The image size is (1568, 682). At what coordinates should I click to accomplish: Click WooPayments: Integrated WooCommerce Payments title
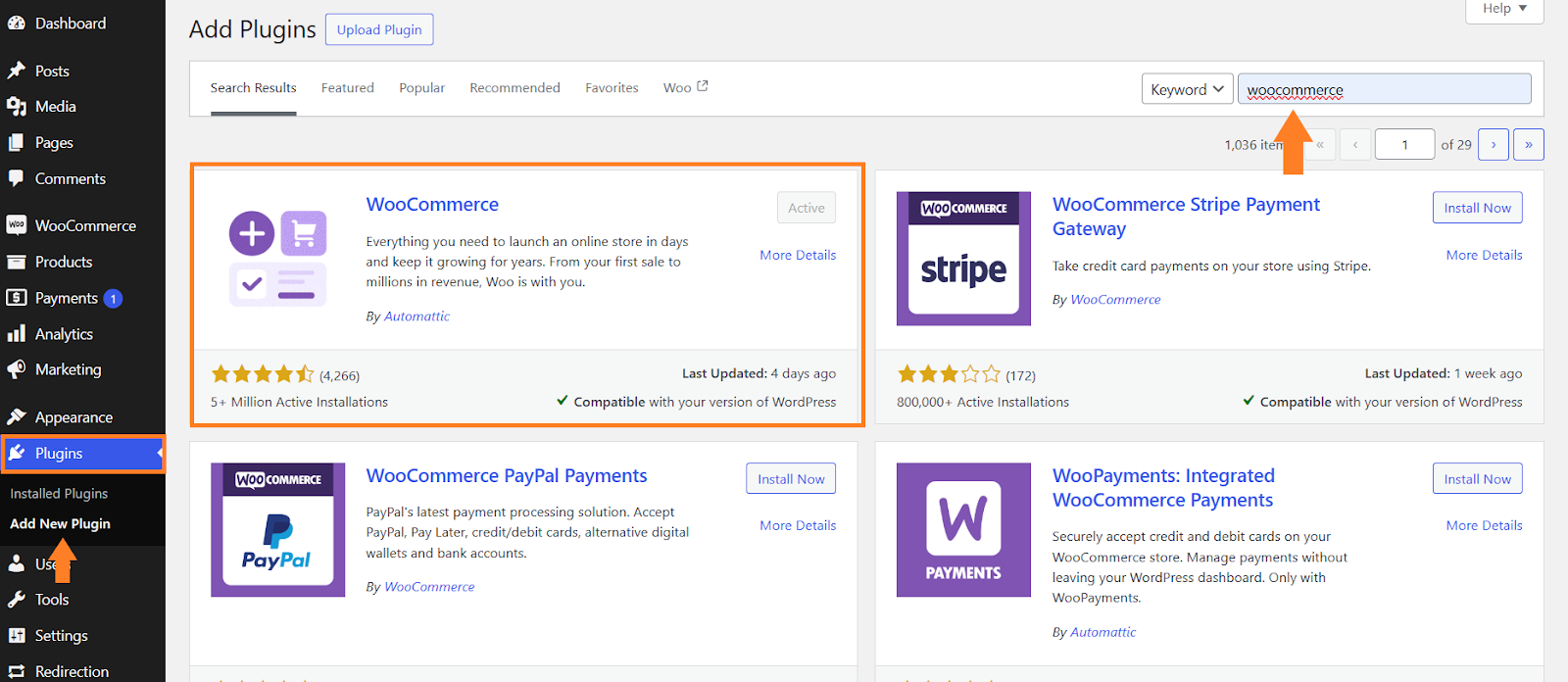coord(1163,488)
